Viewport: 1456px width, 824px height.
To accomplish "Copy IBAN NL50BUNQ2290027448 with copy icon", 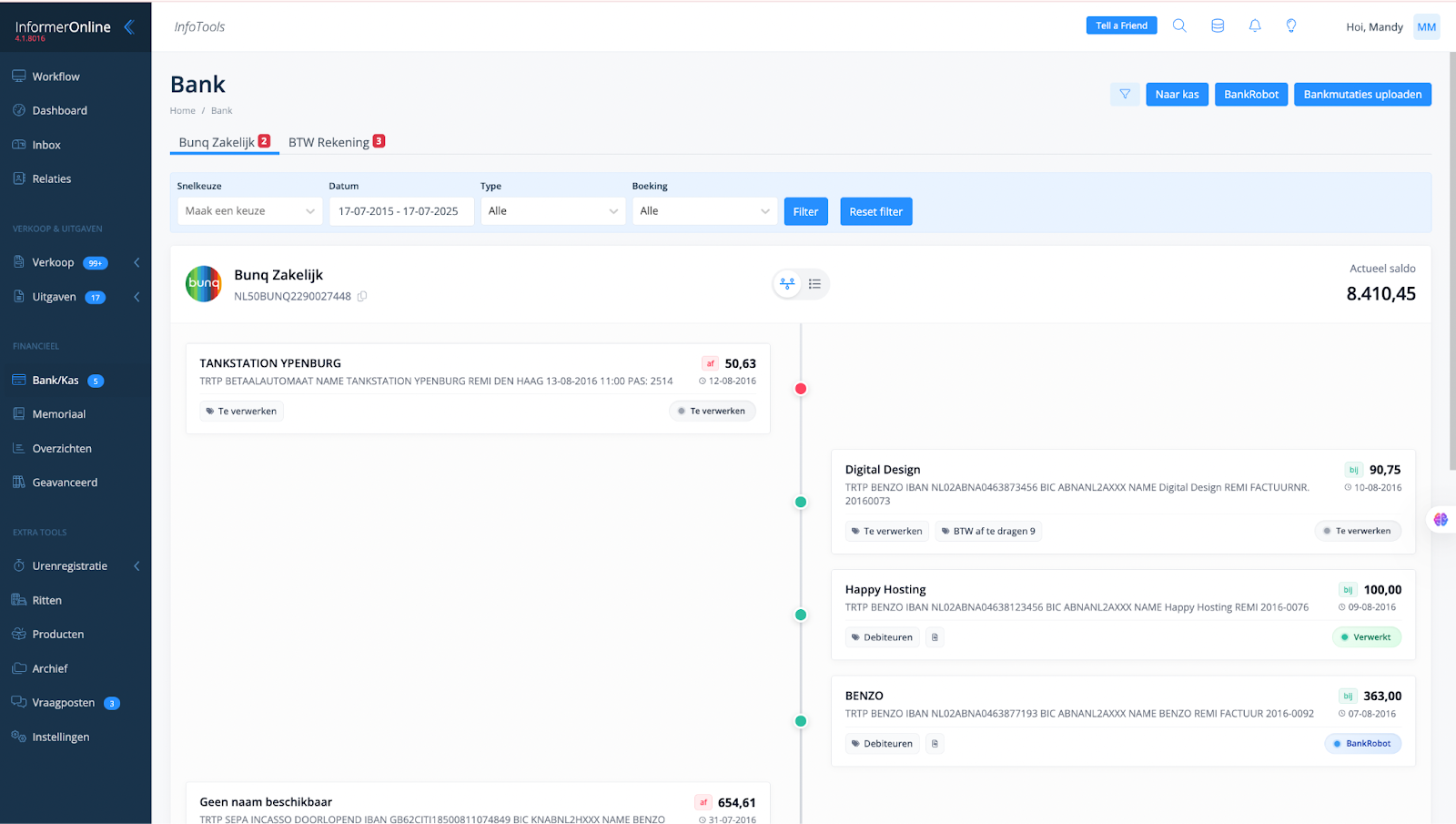I will point(362,296).
